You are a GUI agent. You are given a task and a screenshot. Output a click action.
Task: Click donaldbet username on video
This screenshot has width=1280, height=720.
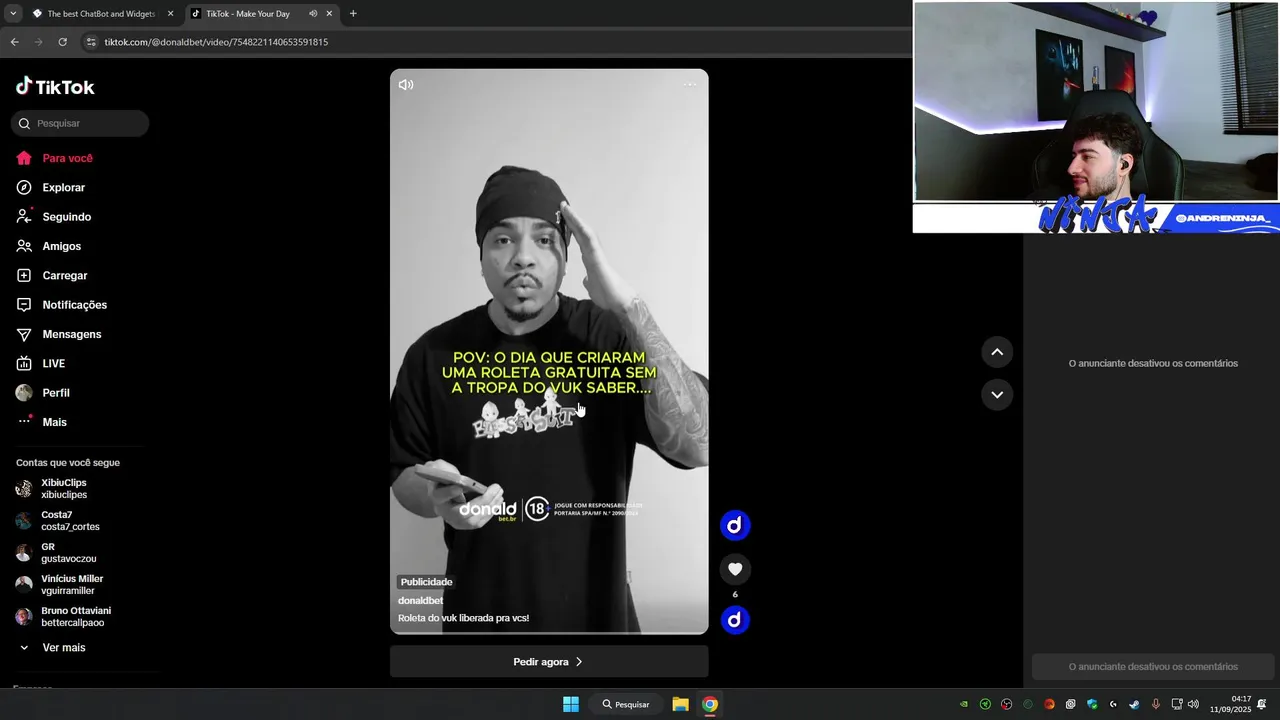pyautogui.click(x=421, y=601)
